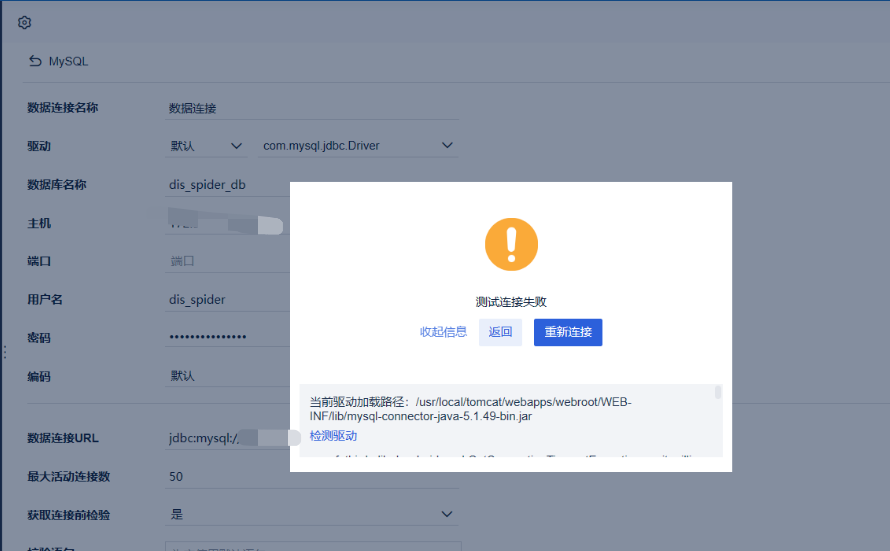Click the 最大活动连接数 label
This screenshot has height=551, width=890.
click(x=69, y=477)
